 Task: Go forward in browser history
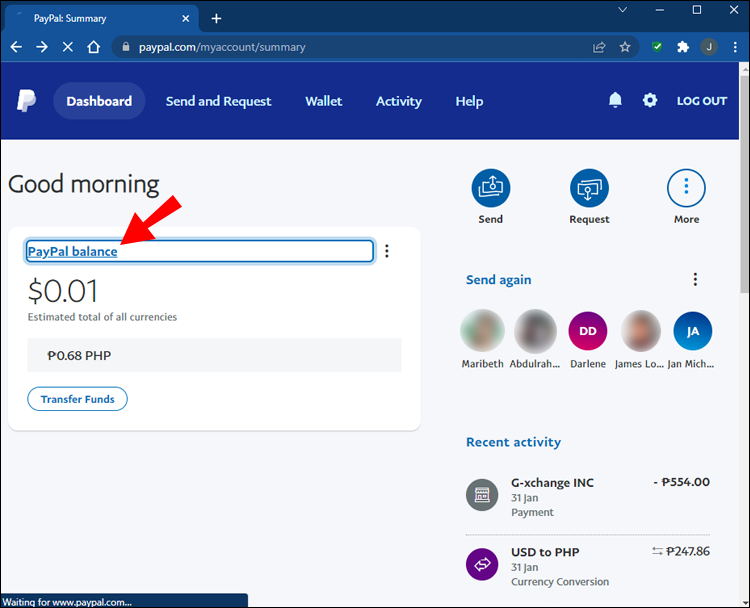coord(42,47)
